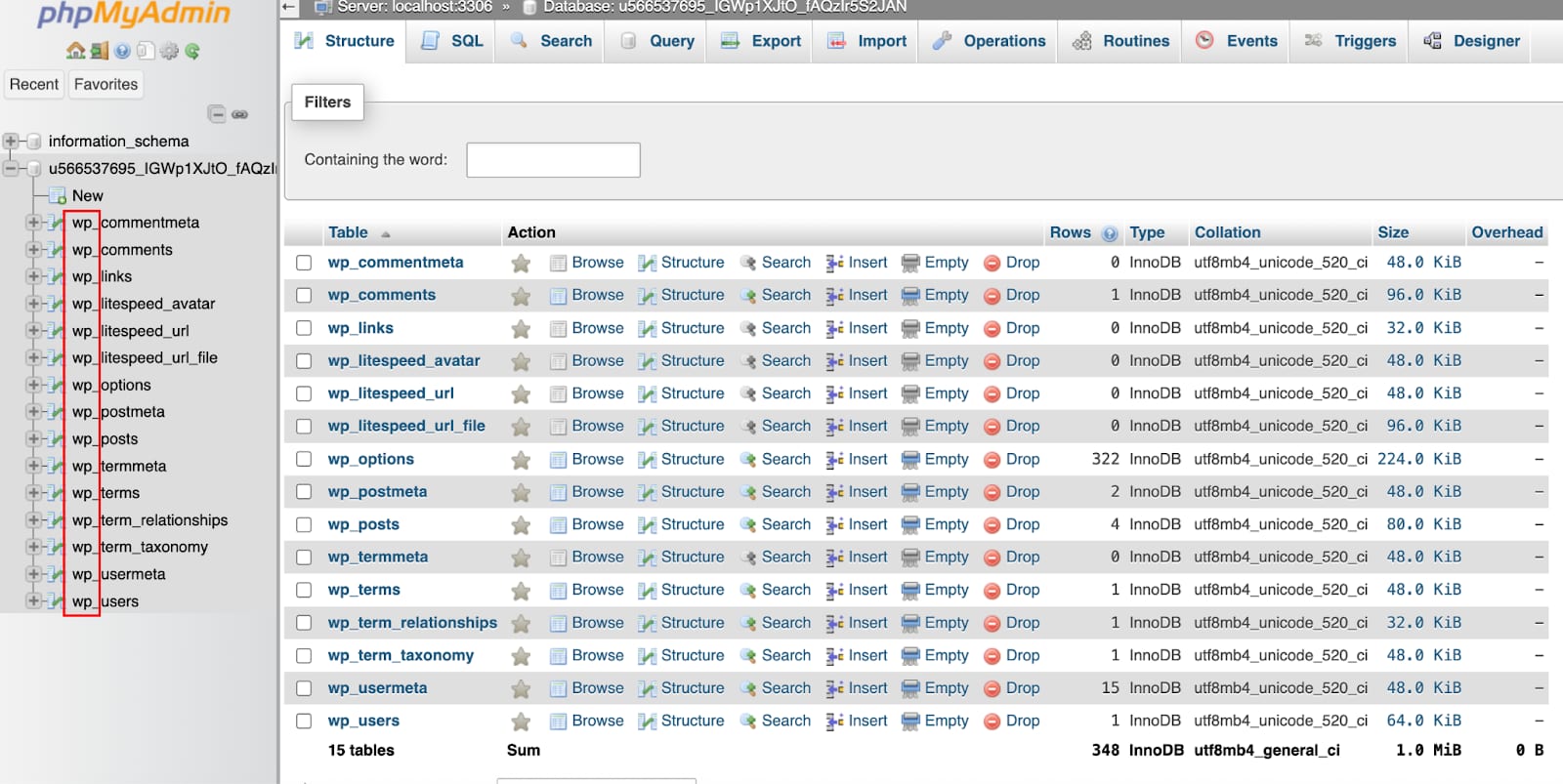The height and width of the screenshot is (784, 1563).
Task: Click the green reload navigation icon
Action: (x=192, y=51)
